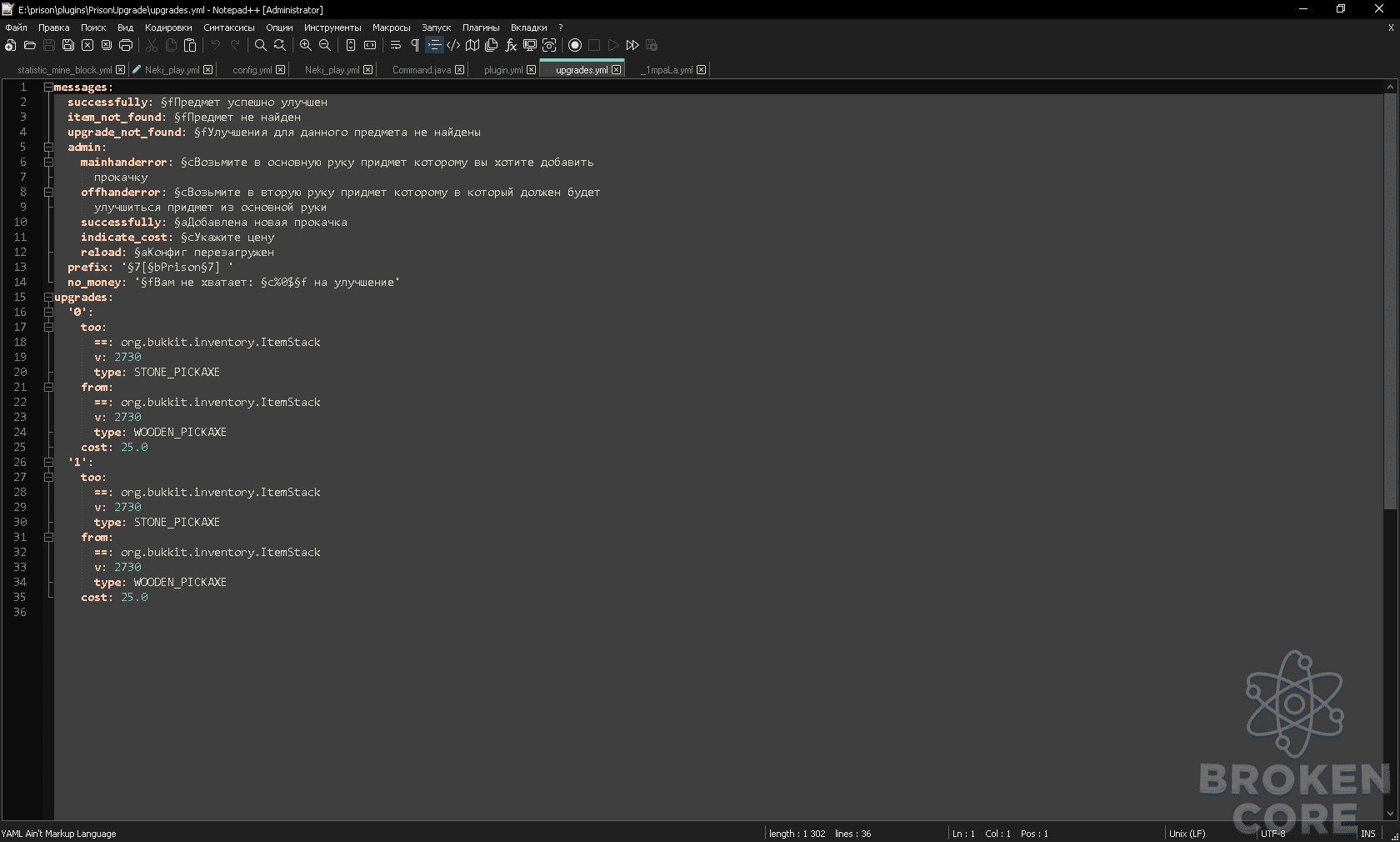
Task: Click the Zoom Out icon
Action: pos(325,45)
